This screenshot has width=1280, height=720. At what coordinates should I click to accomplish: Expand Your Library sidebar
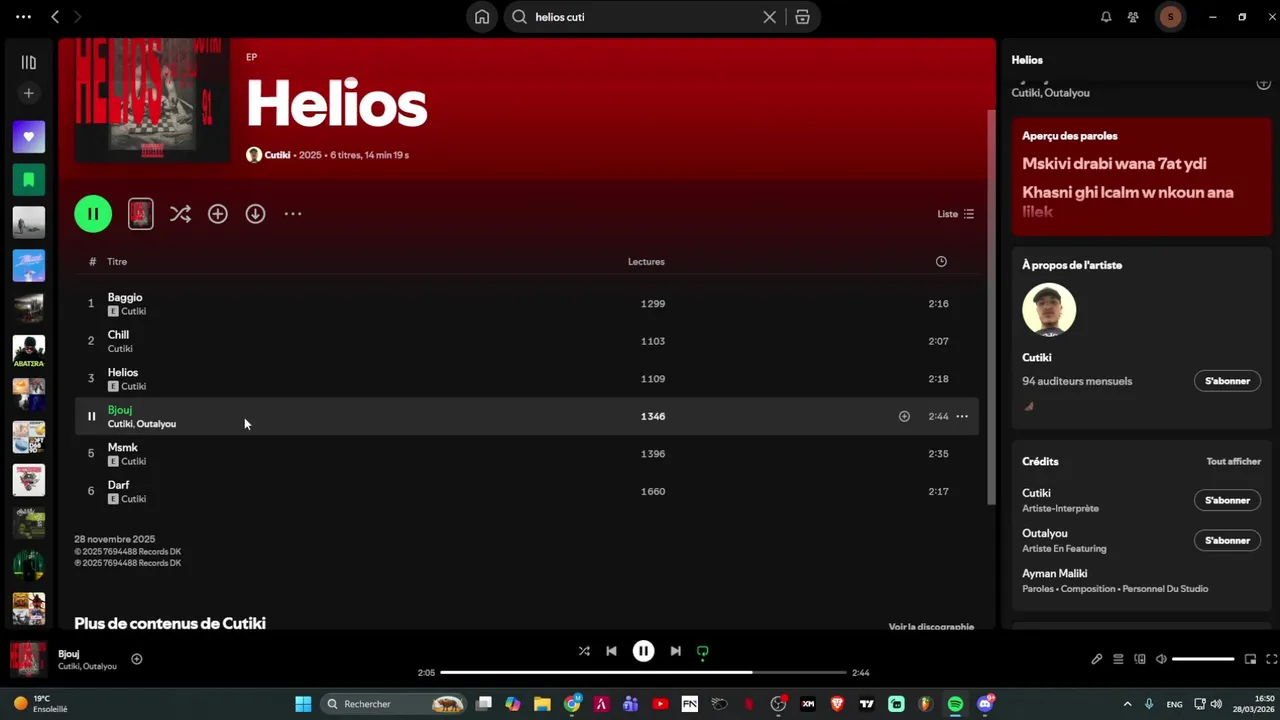[29, 62]
